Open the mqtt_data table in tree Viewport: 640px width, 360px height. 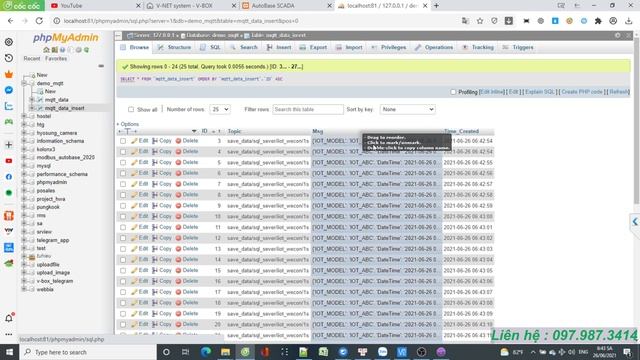[56, 100]
